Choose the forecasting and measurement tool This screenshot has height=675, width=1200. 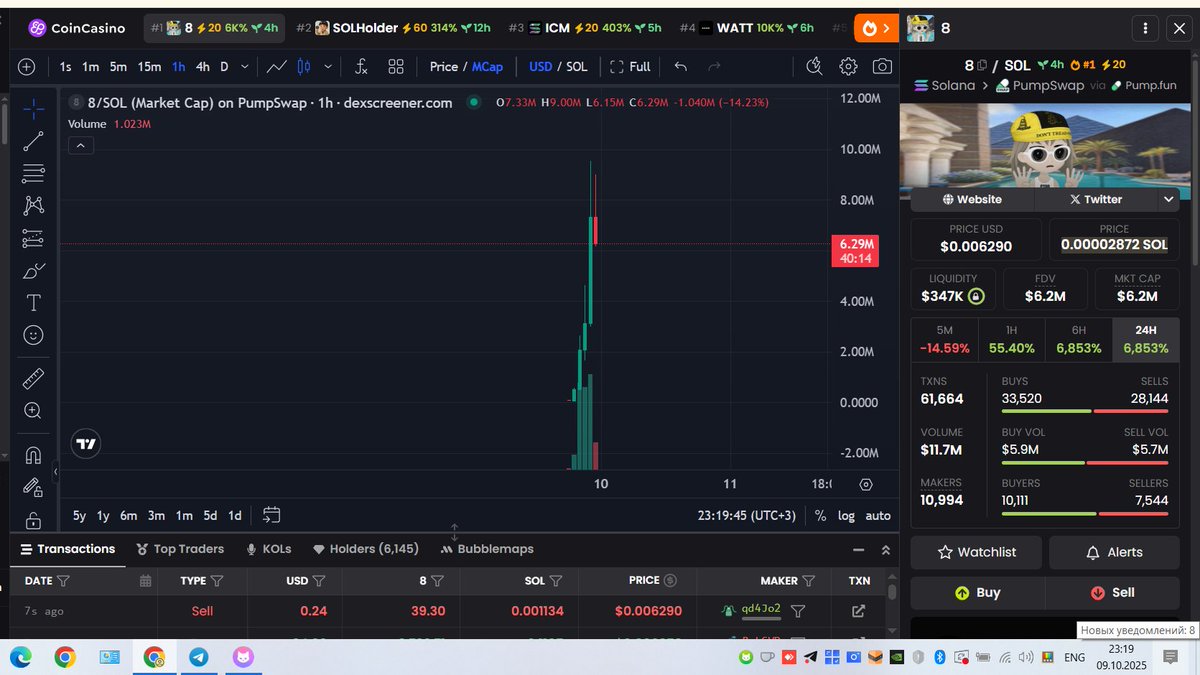[x=33, y=239]
